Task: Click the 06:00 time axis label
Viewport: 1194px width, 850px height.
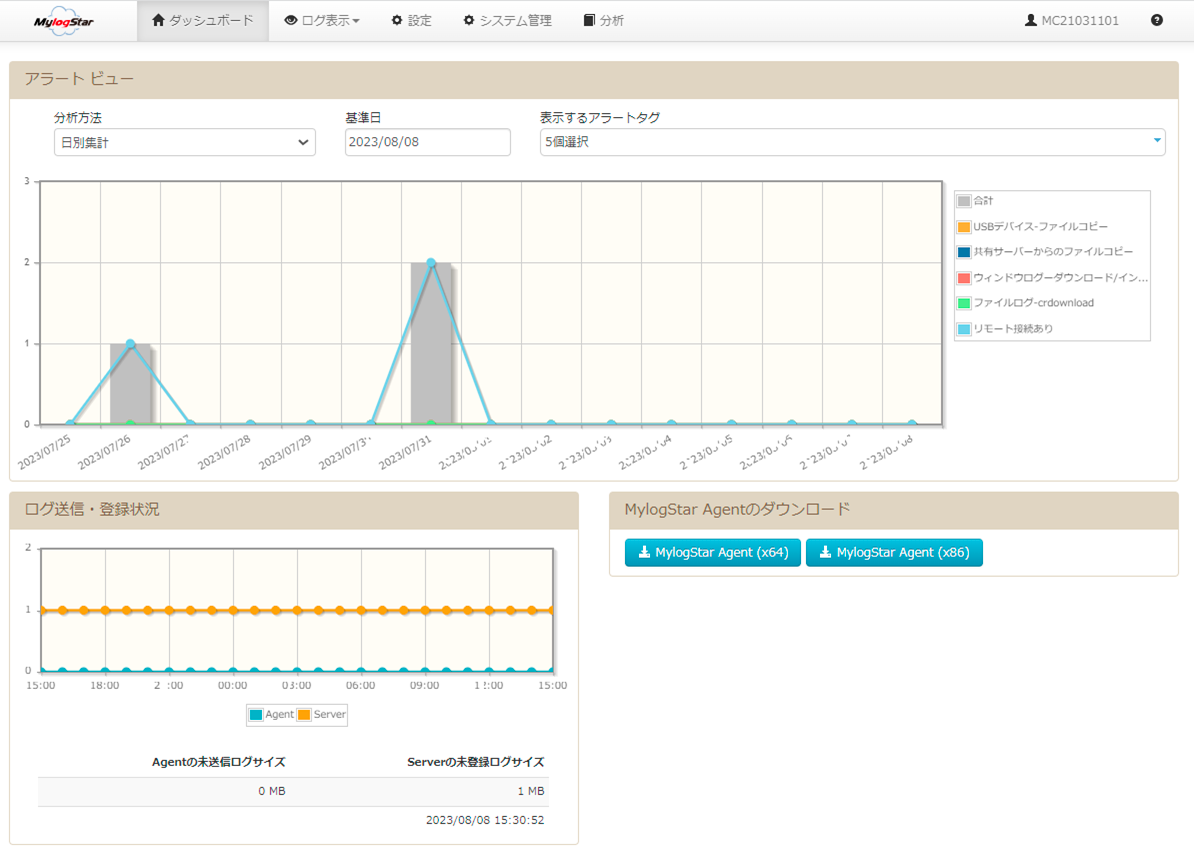Action: pos(360,685)
